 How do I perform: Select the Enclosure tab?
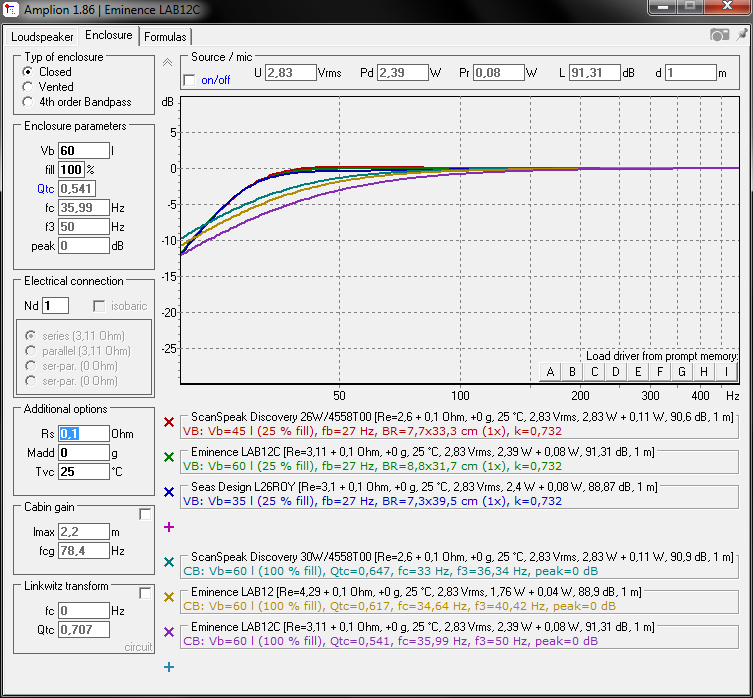(x=109, y=35)
